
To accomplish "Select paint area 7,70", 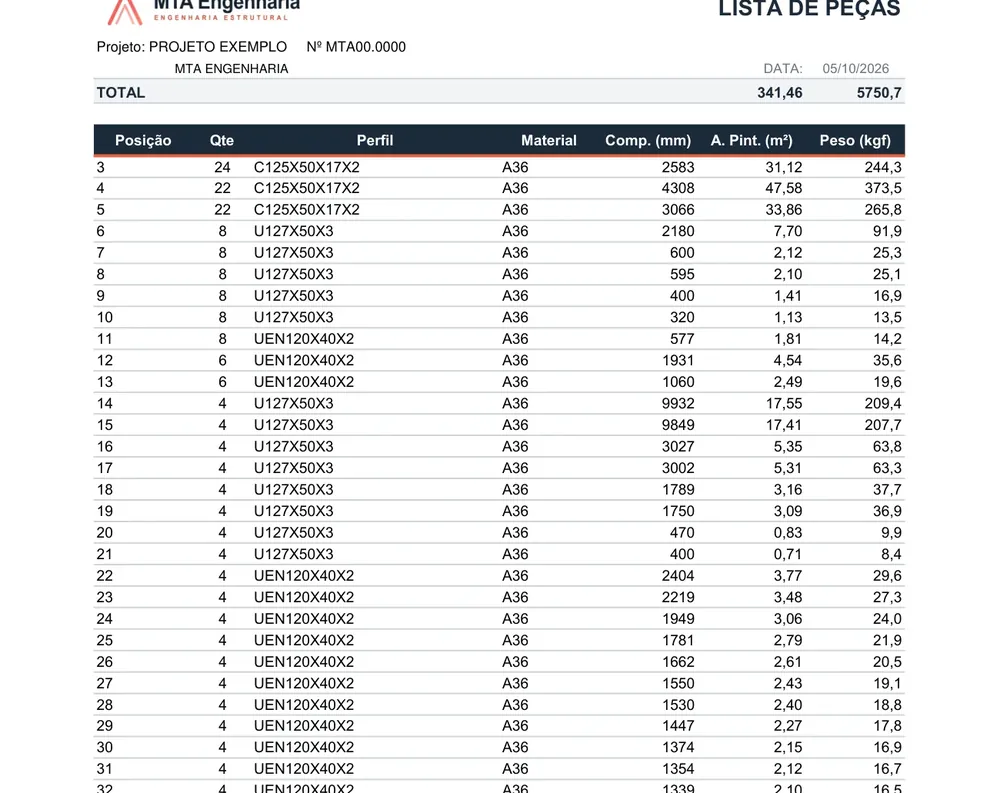I will click(788, 232).
